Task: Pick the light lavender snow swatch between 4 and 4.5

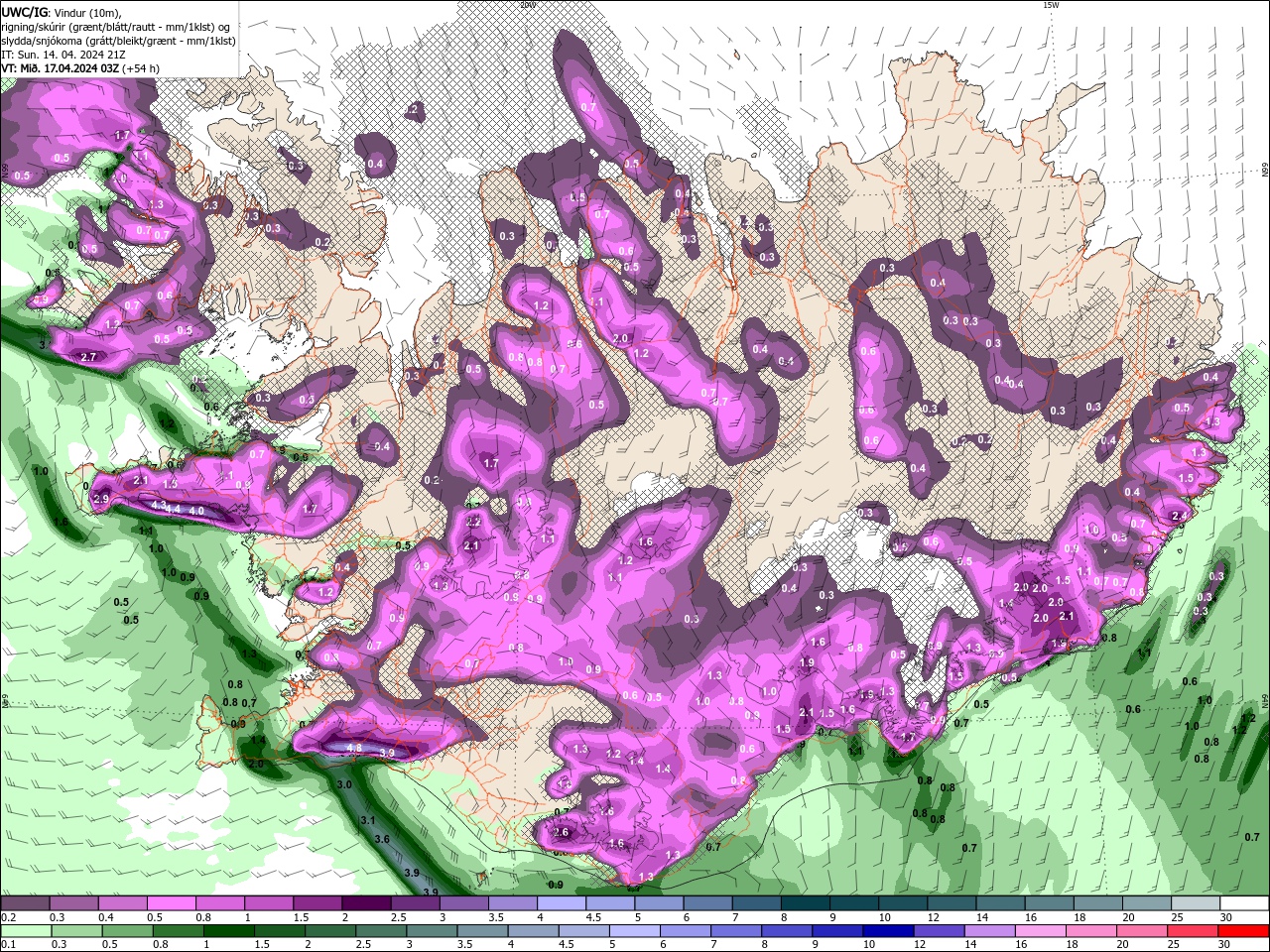Action: click(562, 903)
